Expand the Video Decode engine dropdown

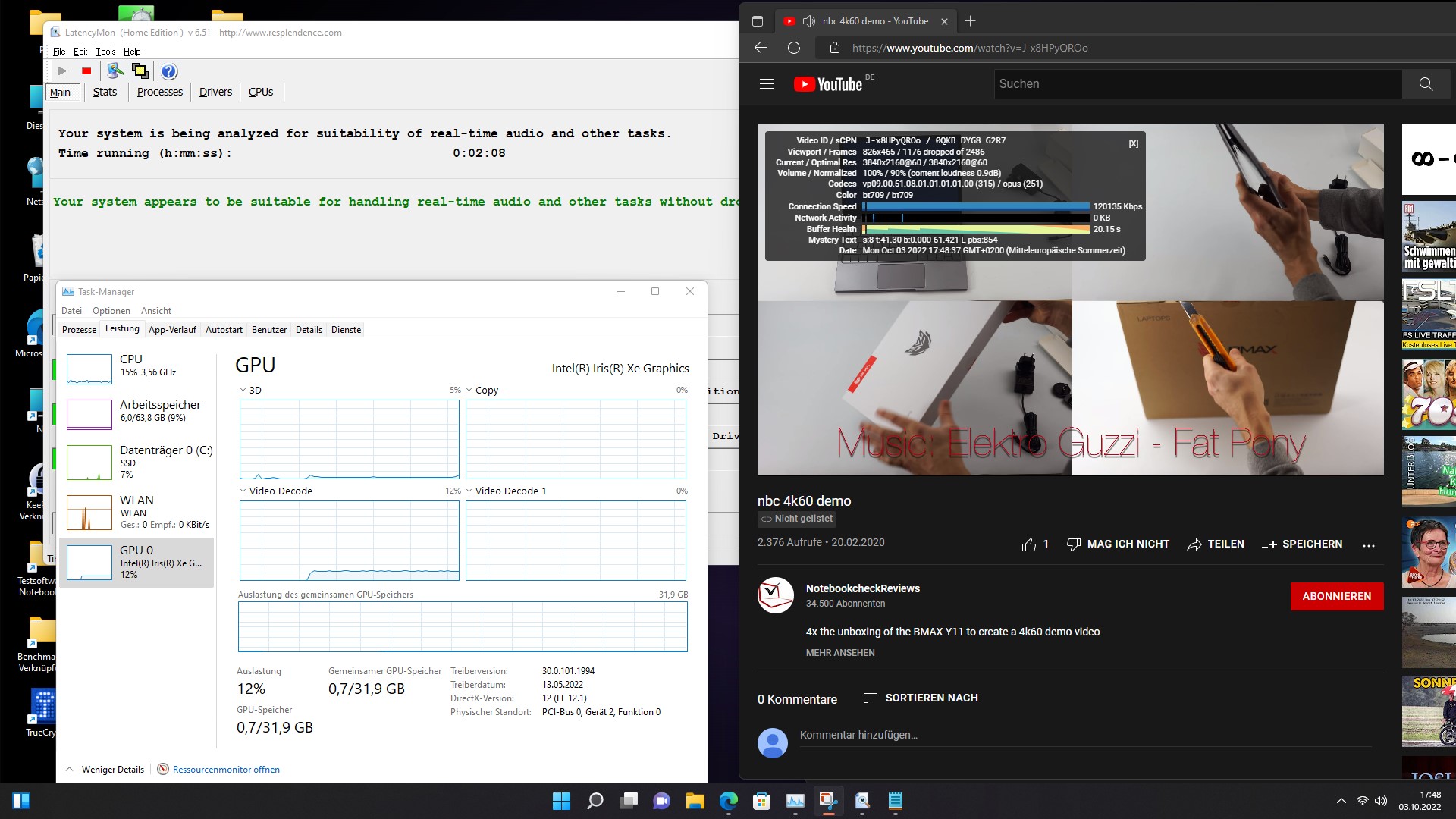click(x=243, y=491)
